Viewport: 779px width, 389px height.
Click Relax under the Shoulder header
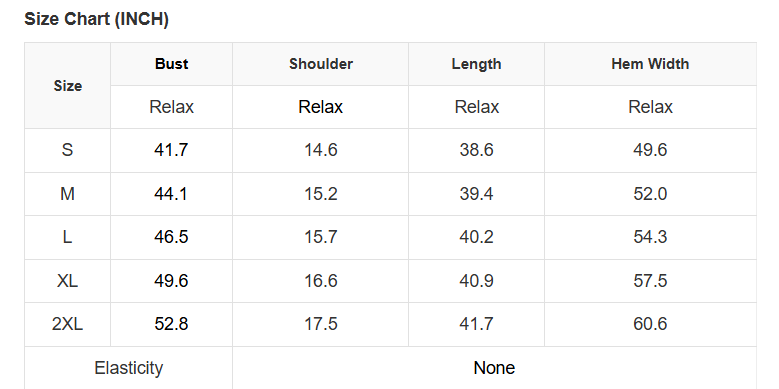[320, 107]
